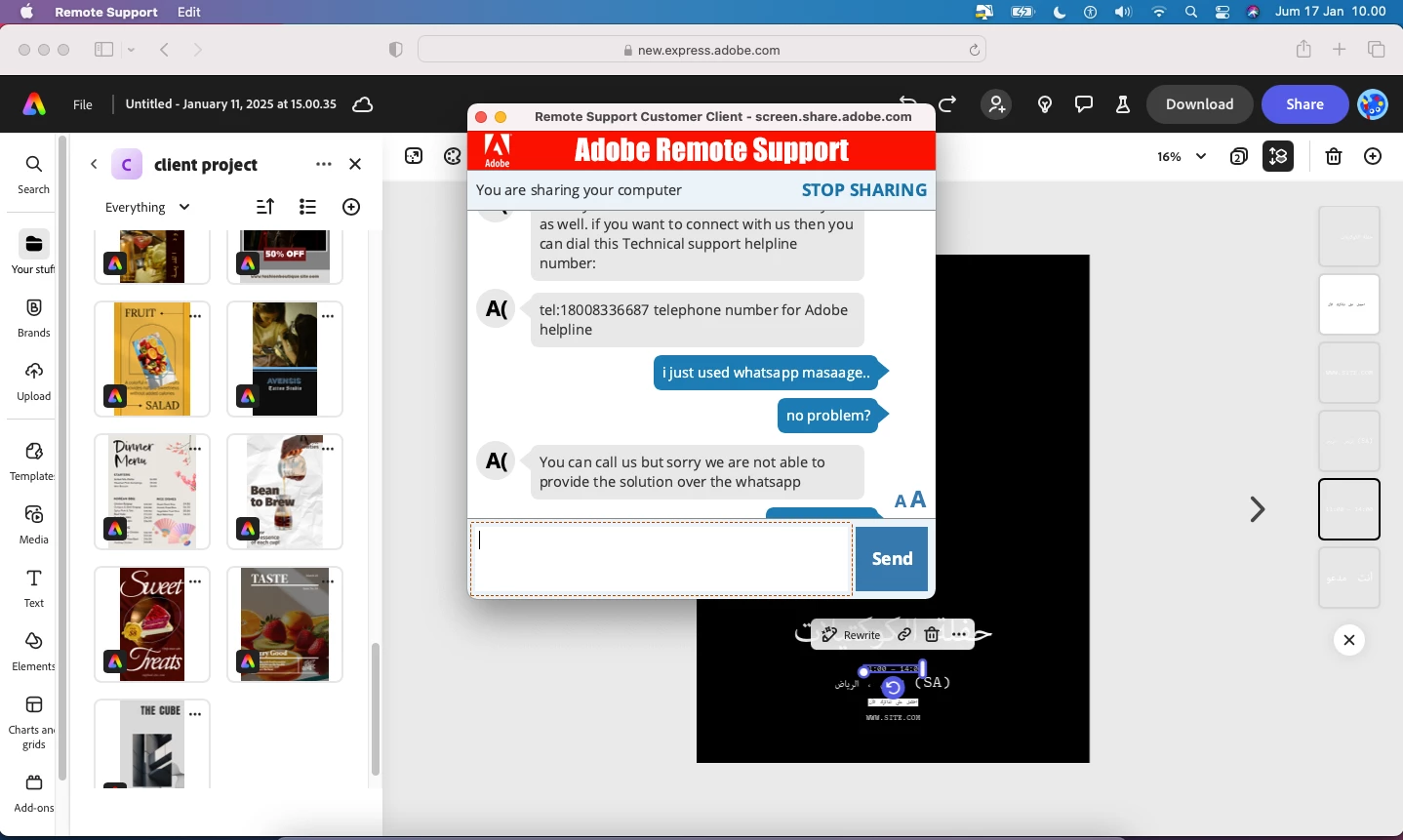Click cloud sync status icon

363,104
